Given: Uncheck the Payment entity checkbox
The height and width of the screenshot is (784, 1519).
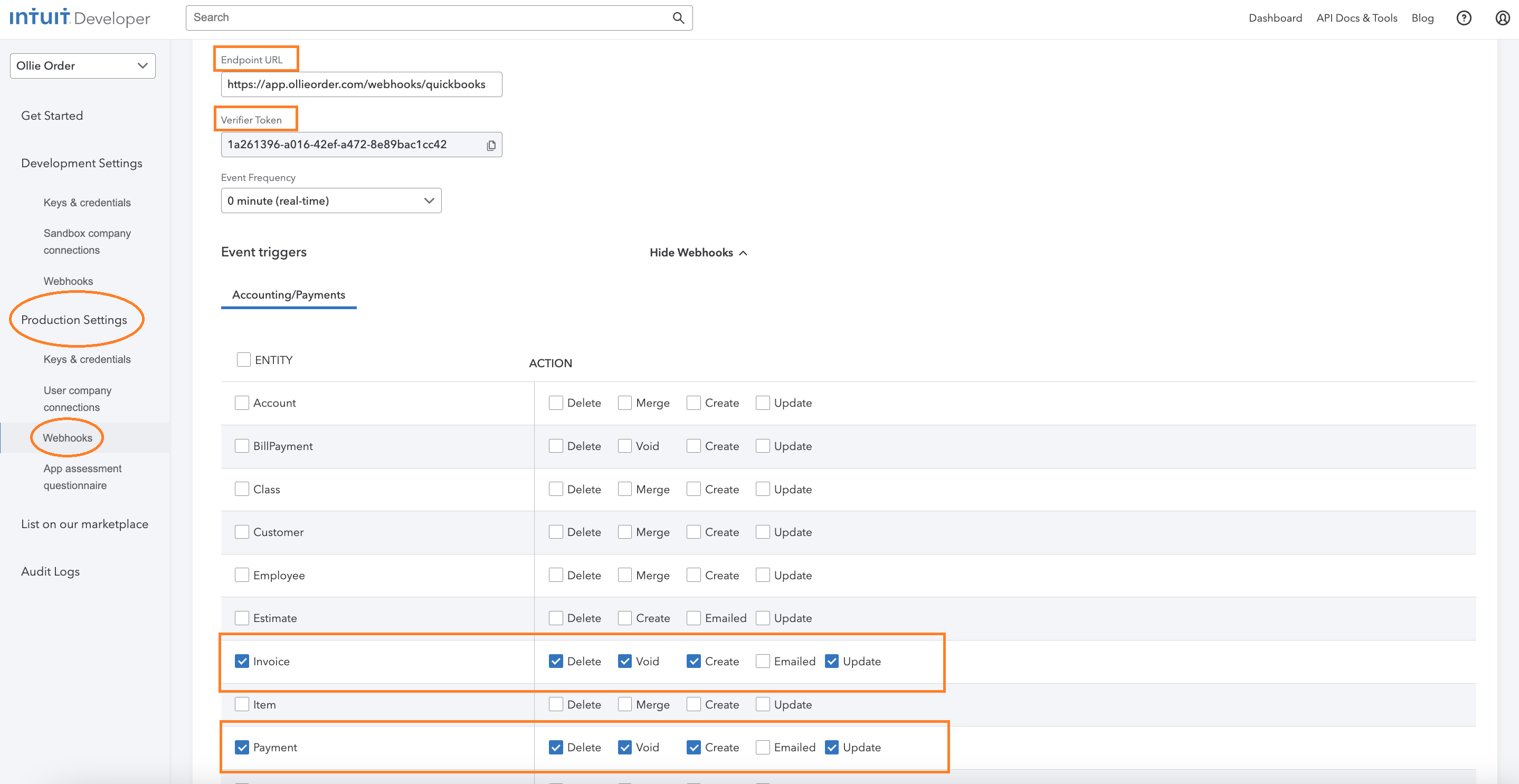Looking at the screenshot, I should (242, 747).
